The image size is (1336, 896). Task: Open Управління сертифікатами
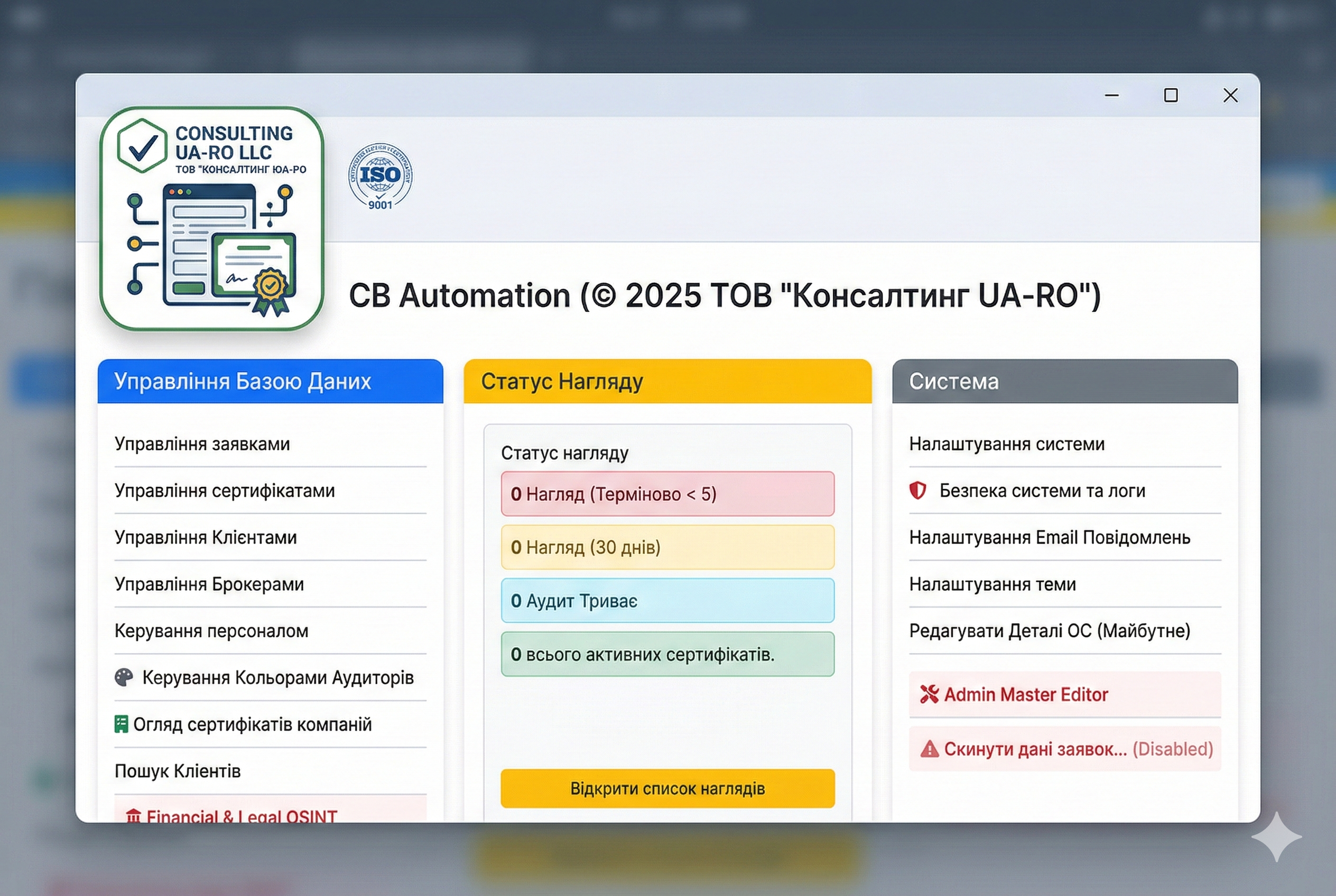point(225,491)
